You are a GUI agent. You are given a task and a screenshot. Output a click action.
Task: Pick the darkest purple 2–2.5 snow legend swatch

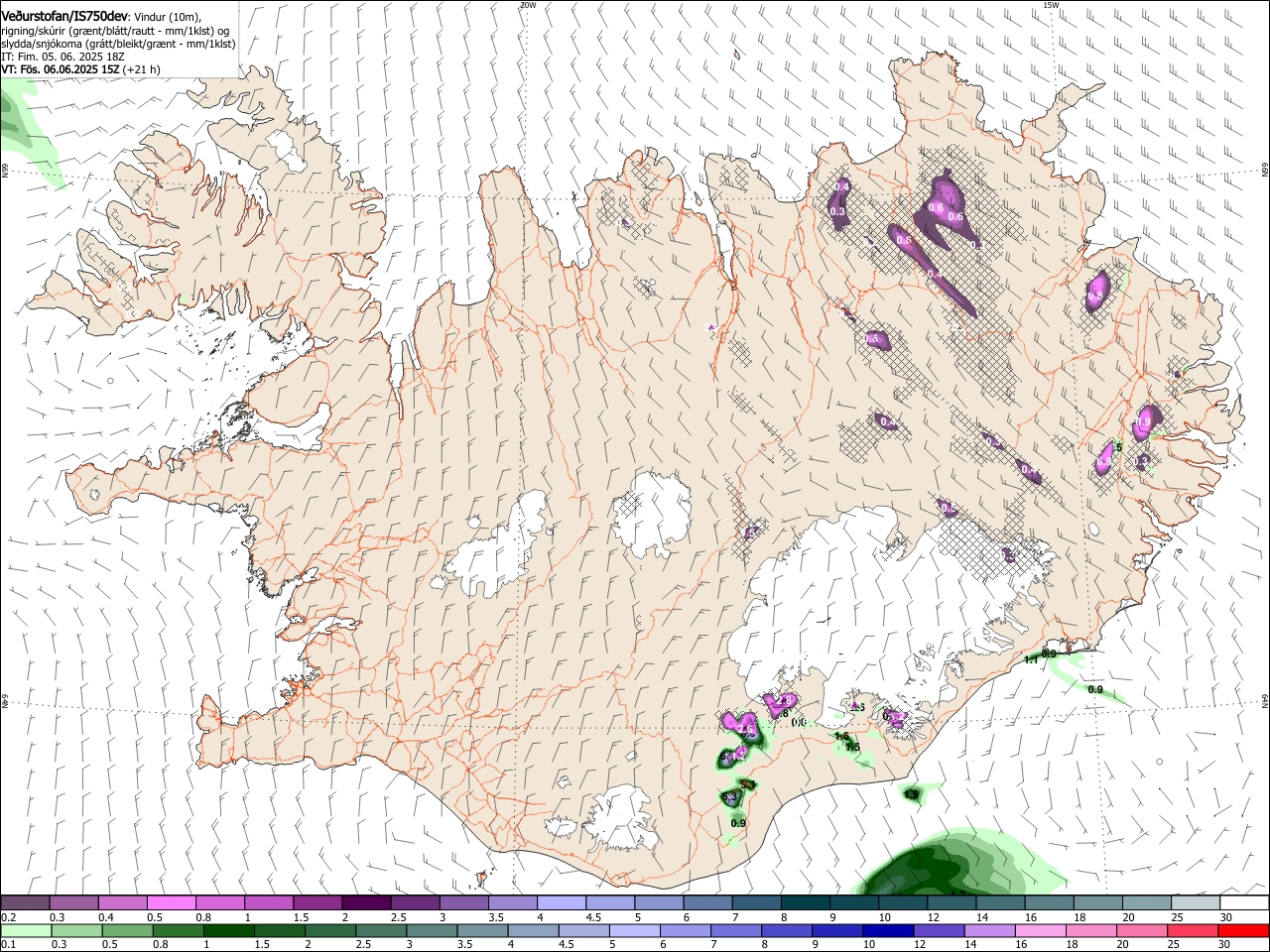366,903
